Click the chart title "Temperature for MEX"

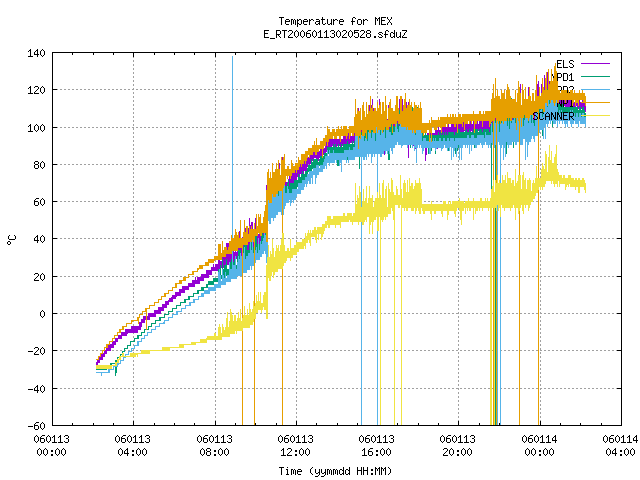(x=336, y=21)
